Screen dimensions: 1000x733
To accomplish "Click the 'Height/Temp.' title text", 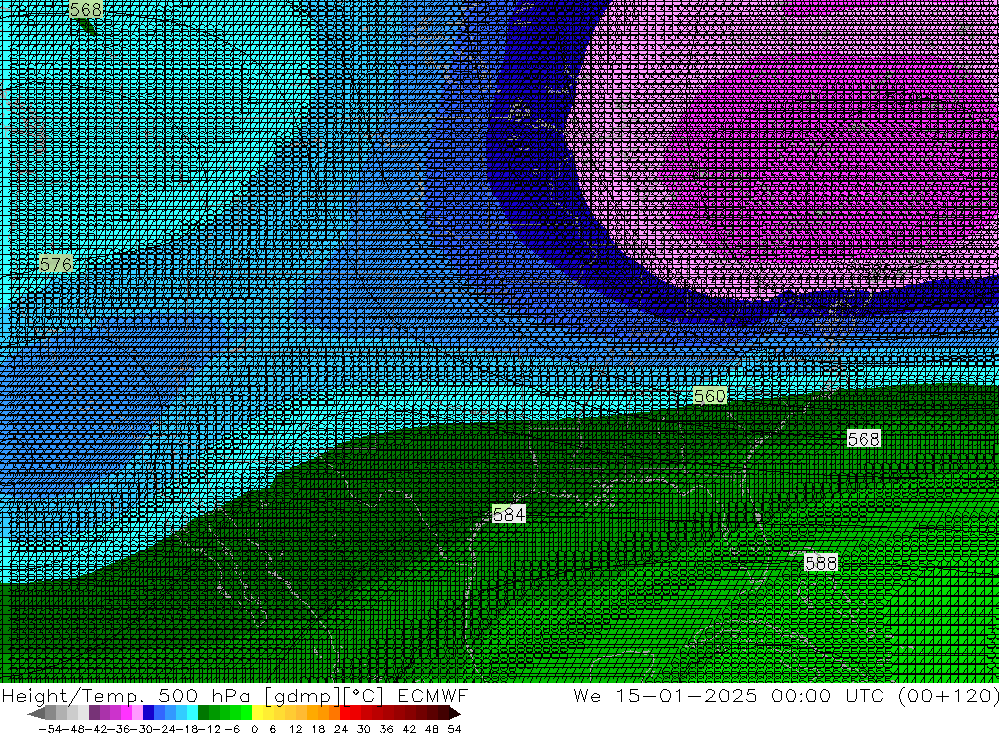I will click(x=72, y=696).
